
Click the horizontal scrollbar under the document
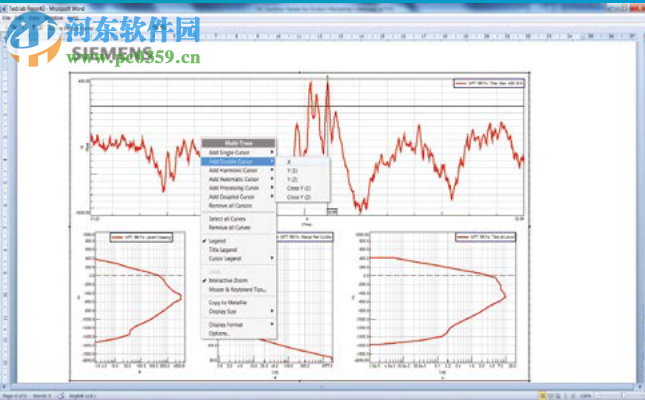pyautogui.click(x=322, y=387)
